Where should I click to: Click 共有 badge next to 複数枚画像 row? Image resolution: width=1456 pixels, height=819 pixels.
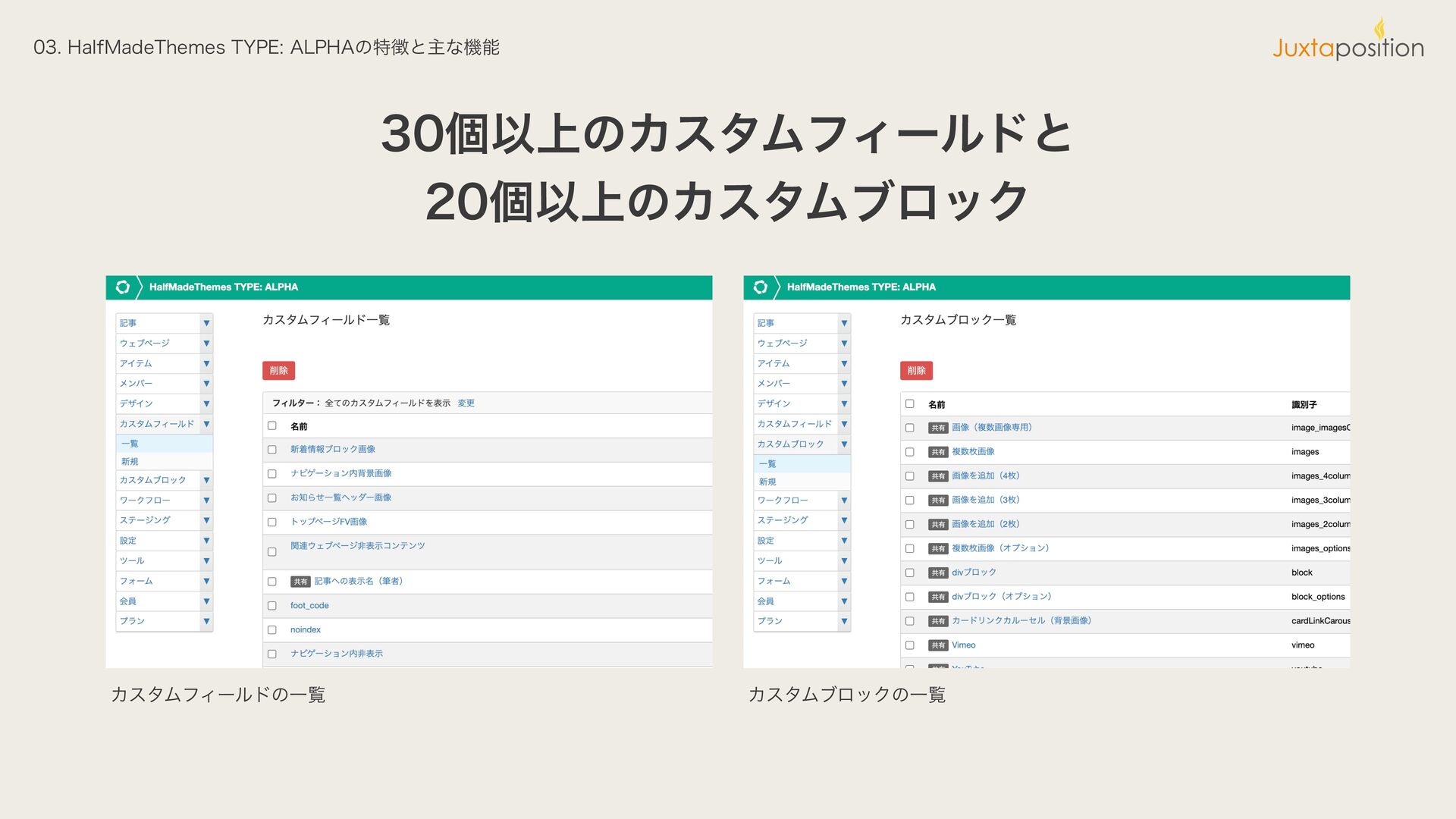tap(938, 452)
